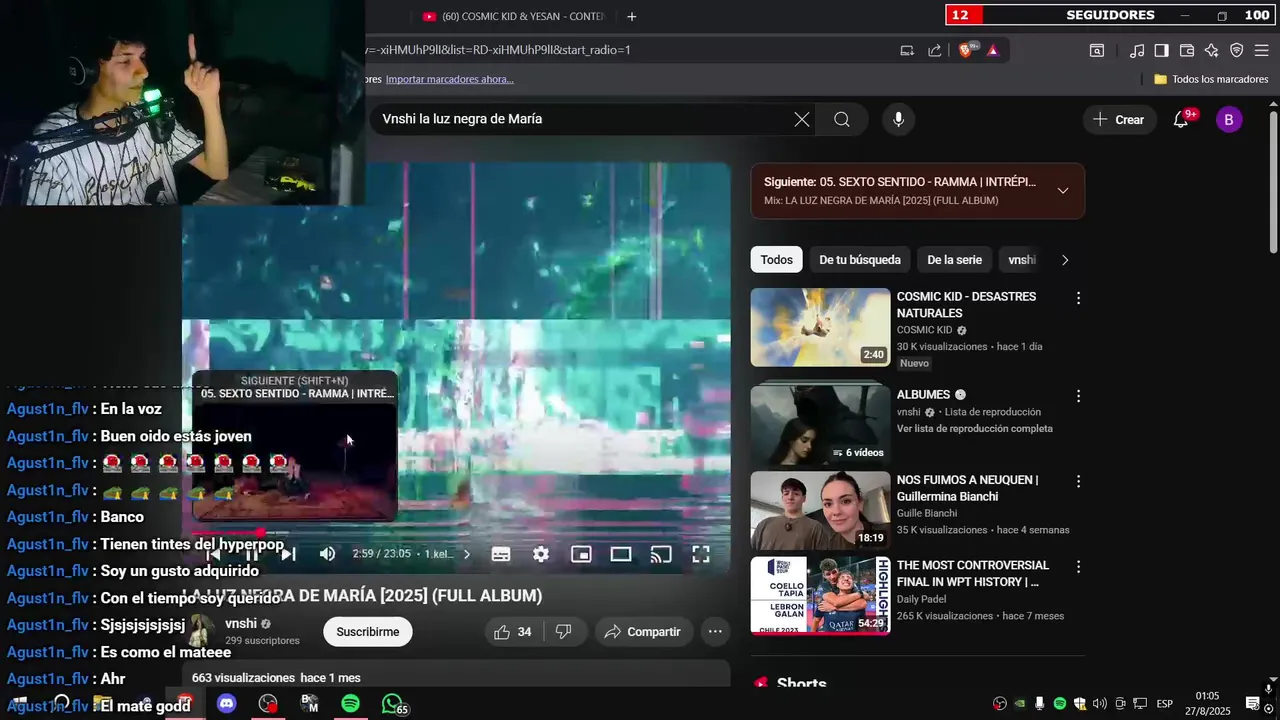Open options for Nos Fuimos a Neuquen
This screenshot has width=1280, height=720.
(1078, 481)
